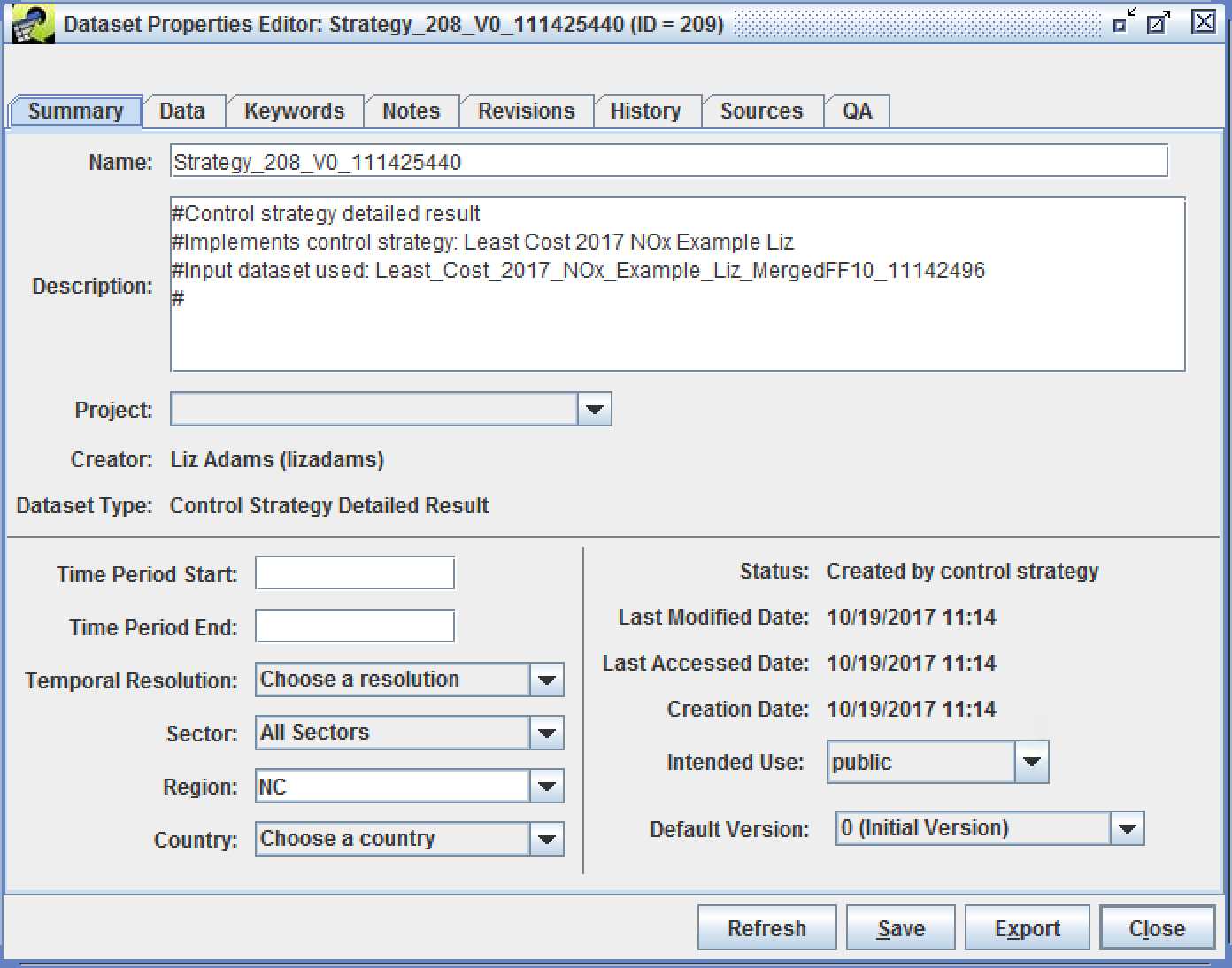The image size is (1232, 968).
Task: Expand the Project dropdown arrow
Action: (595, 410)
